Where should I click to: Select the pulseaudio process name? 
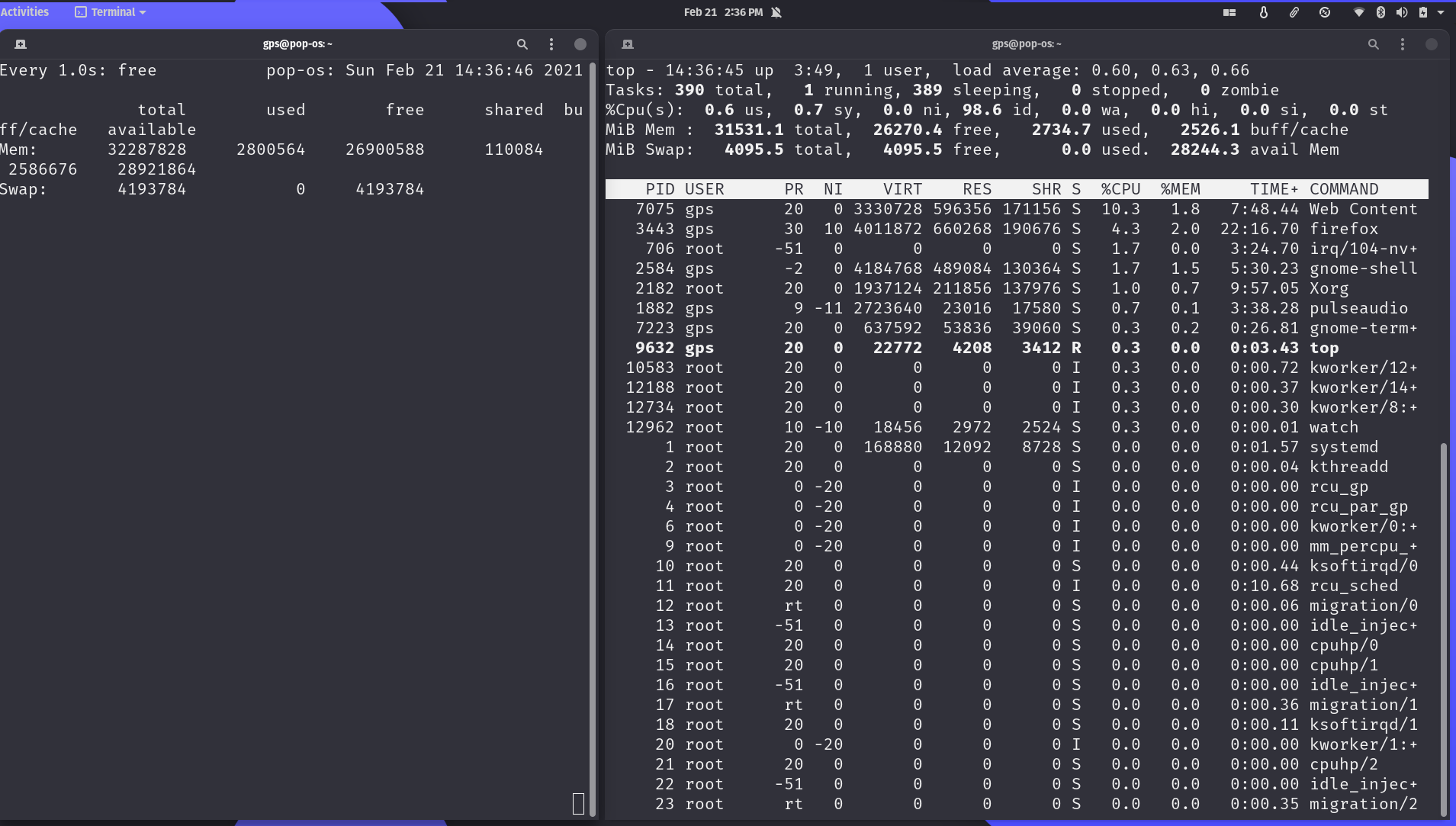1358,308
